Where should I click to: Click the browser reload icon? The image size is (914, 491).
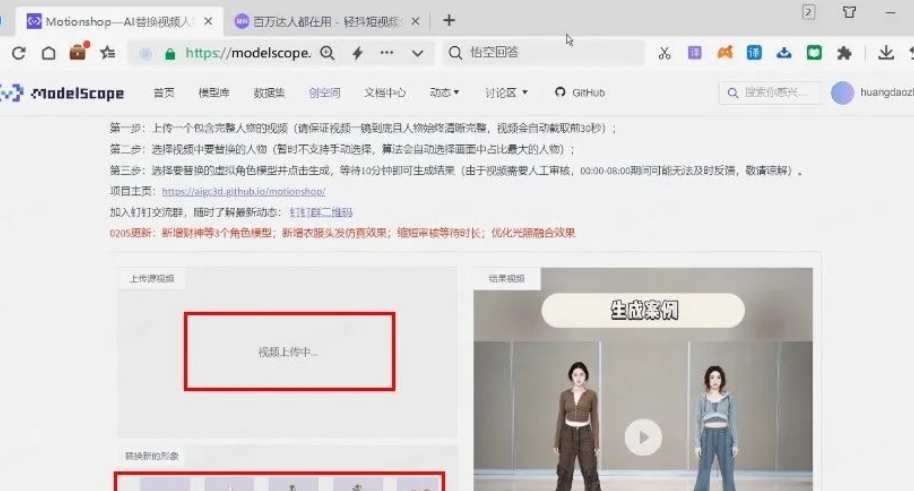click(19, 53)
